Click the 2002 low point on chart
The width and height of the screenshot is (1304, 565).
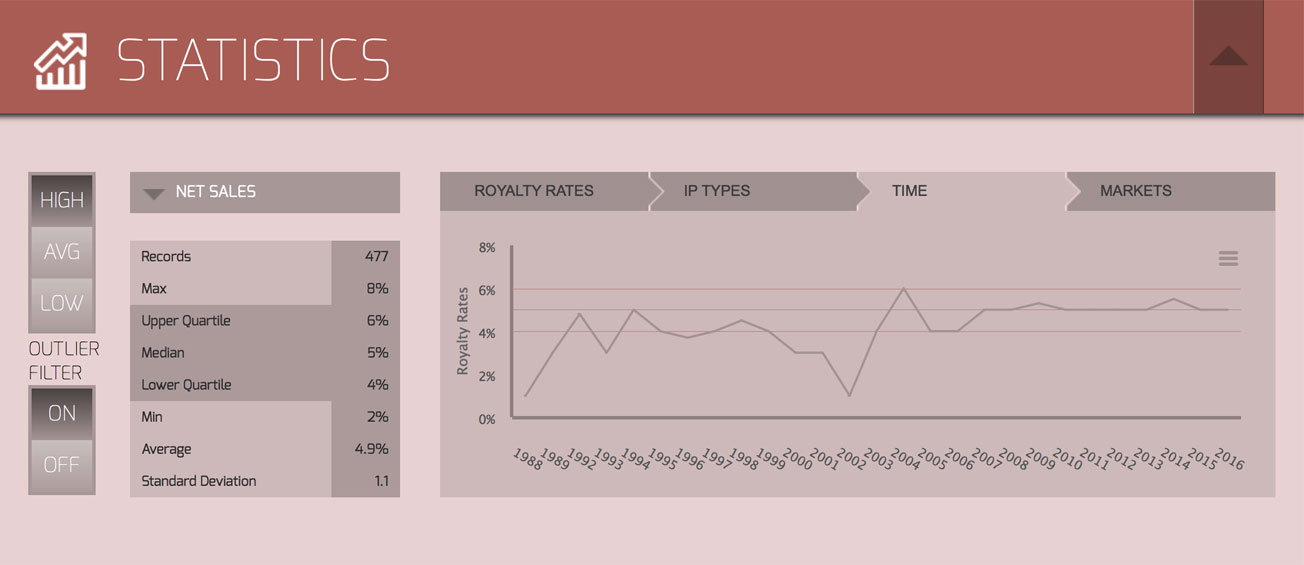850,396
